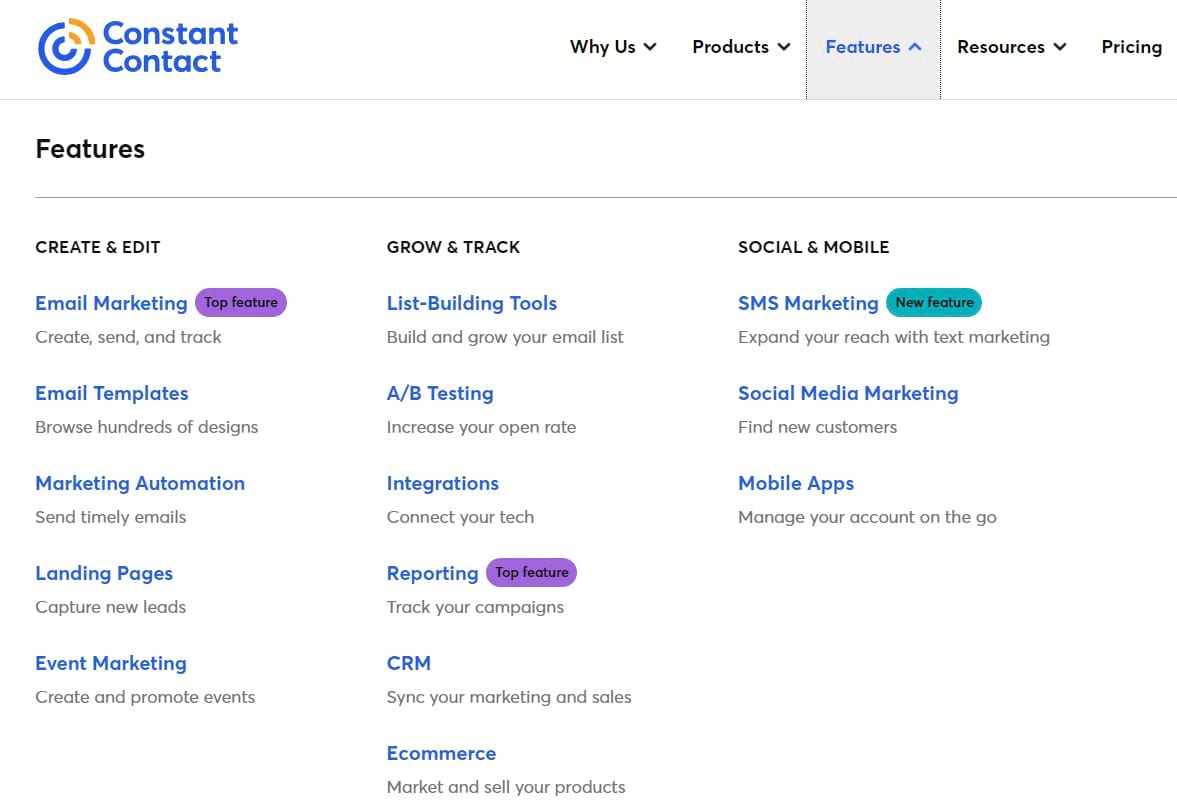Click the Features panel heading
The width and height of the screenshot is (1177, 800).
90,149
